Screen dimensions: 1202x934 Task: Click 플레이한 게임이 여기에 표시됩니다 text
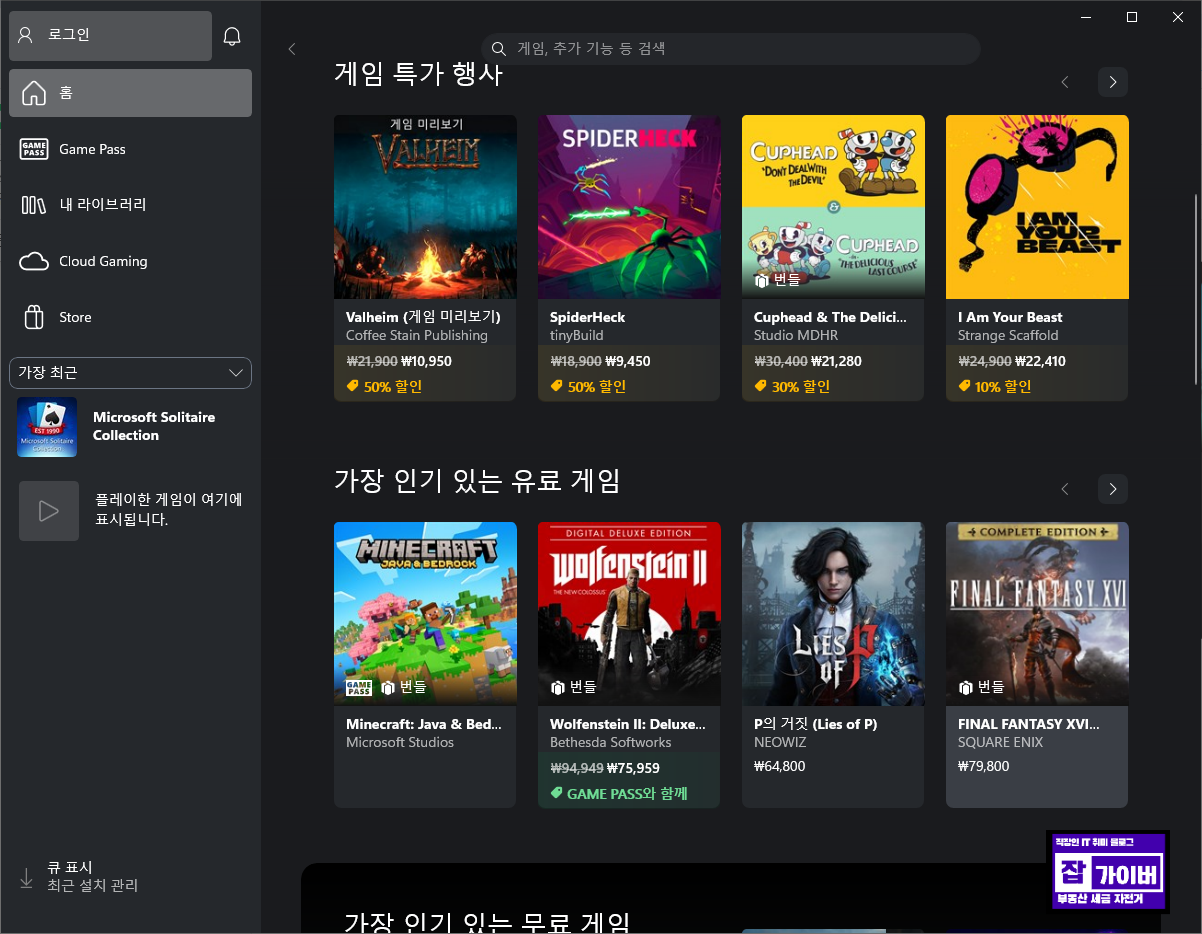coord(169,510)
